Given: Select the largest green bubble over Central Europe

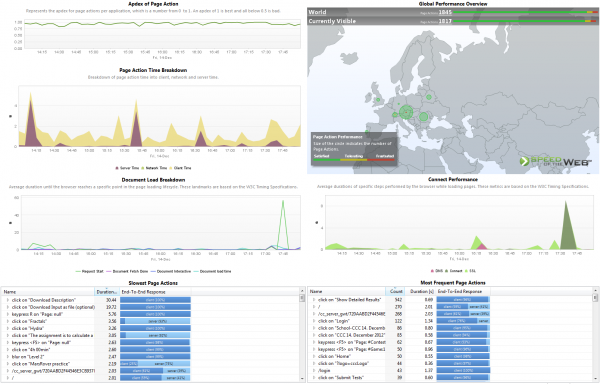Looking at the screenshot, I should click(x=406, y=112).
